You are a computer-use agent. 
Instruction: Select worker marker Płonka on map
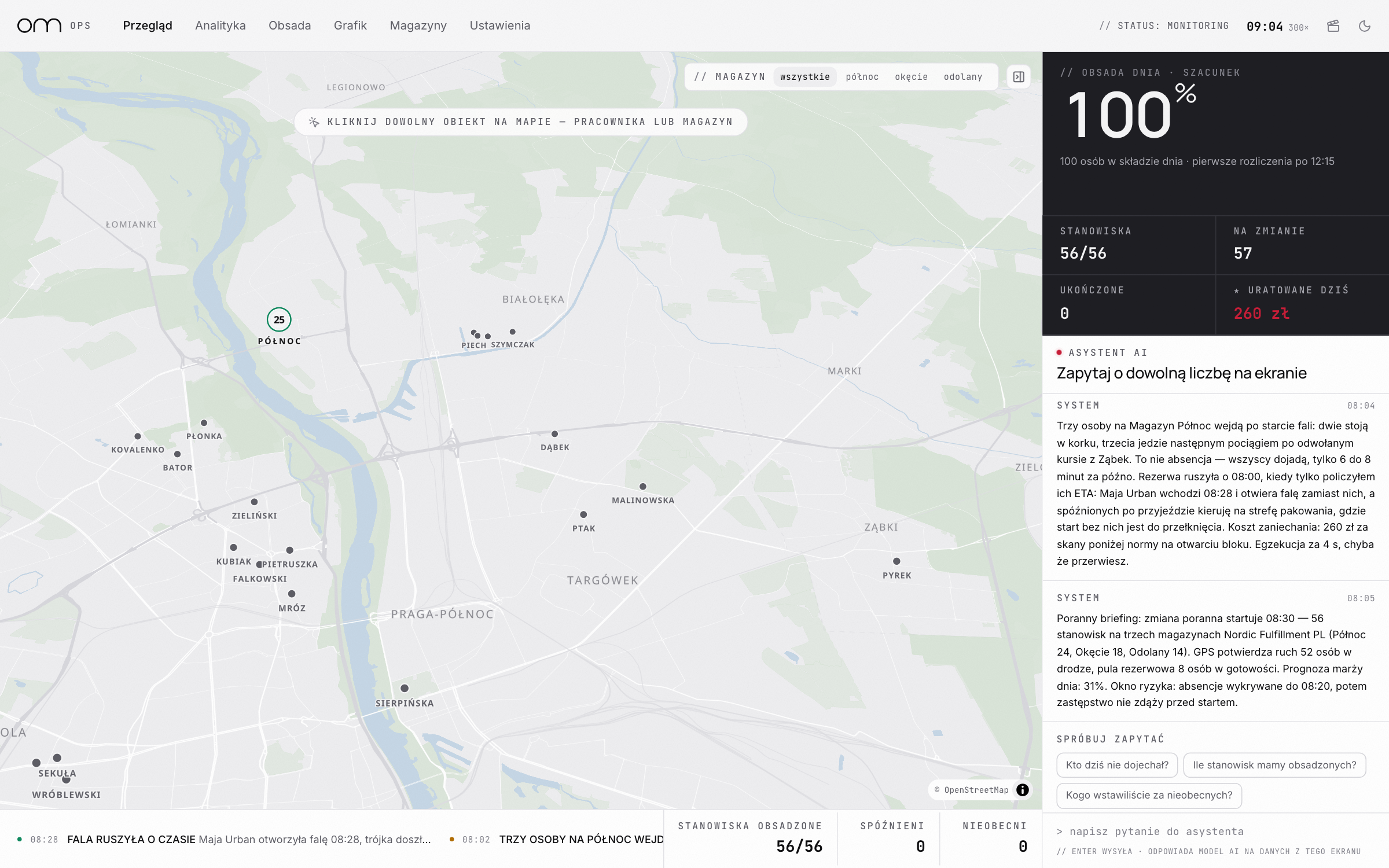[x=204, y=423]
